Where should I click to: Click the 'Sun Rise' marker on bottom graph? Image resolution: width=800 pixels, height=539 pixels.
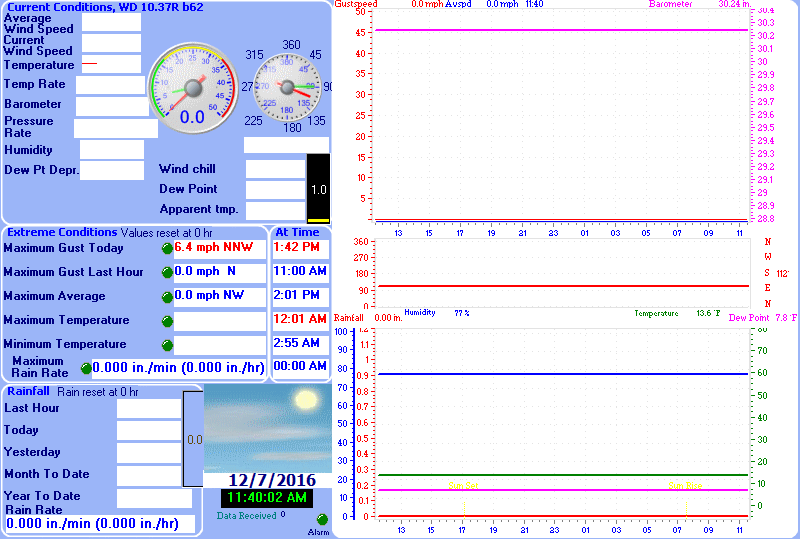685,485
